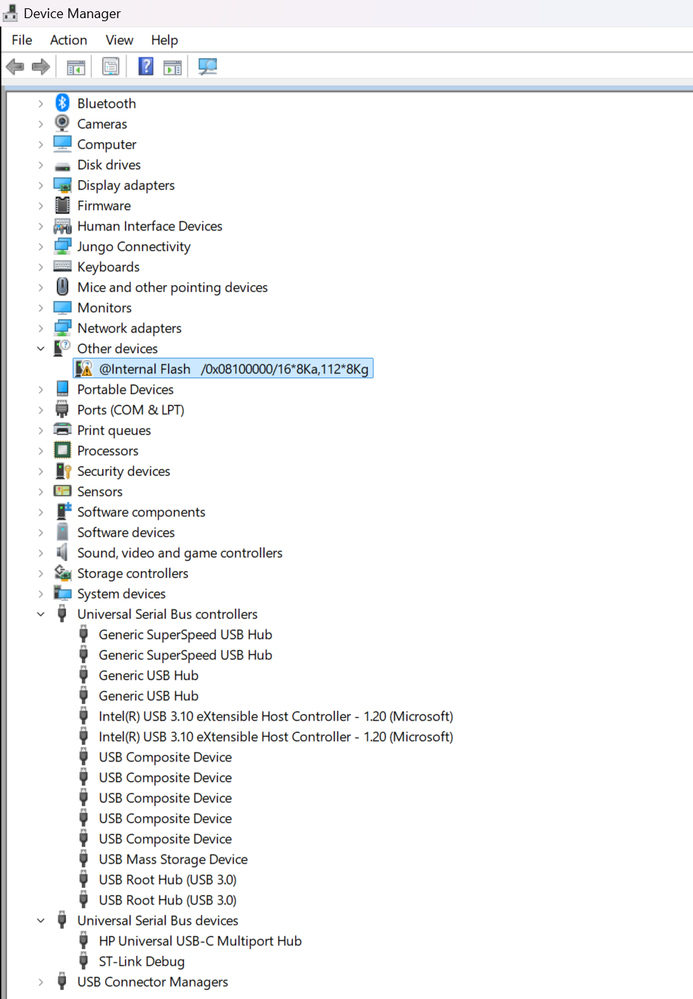
Task: Open the View menu
Action: [x=119, y=40]
